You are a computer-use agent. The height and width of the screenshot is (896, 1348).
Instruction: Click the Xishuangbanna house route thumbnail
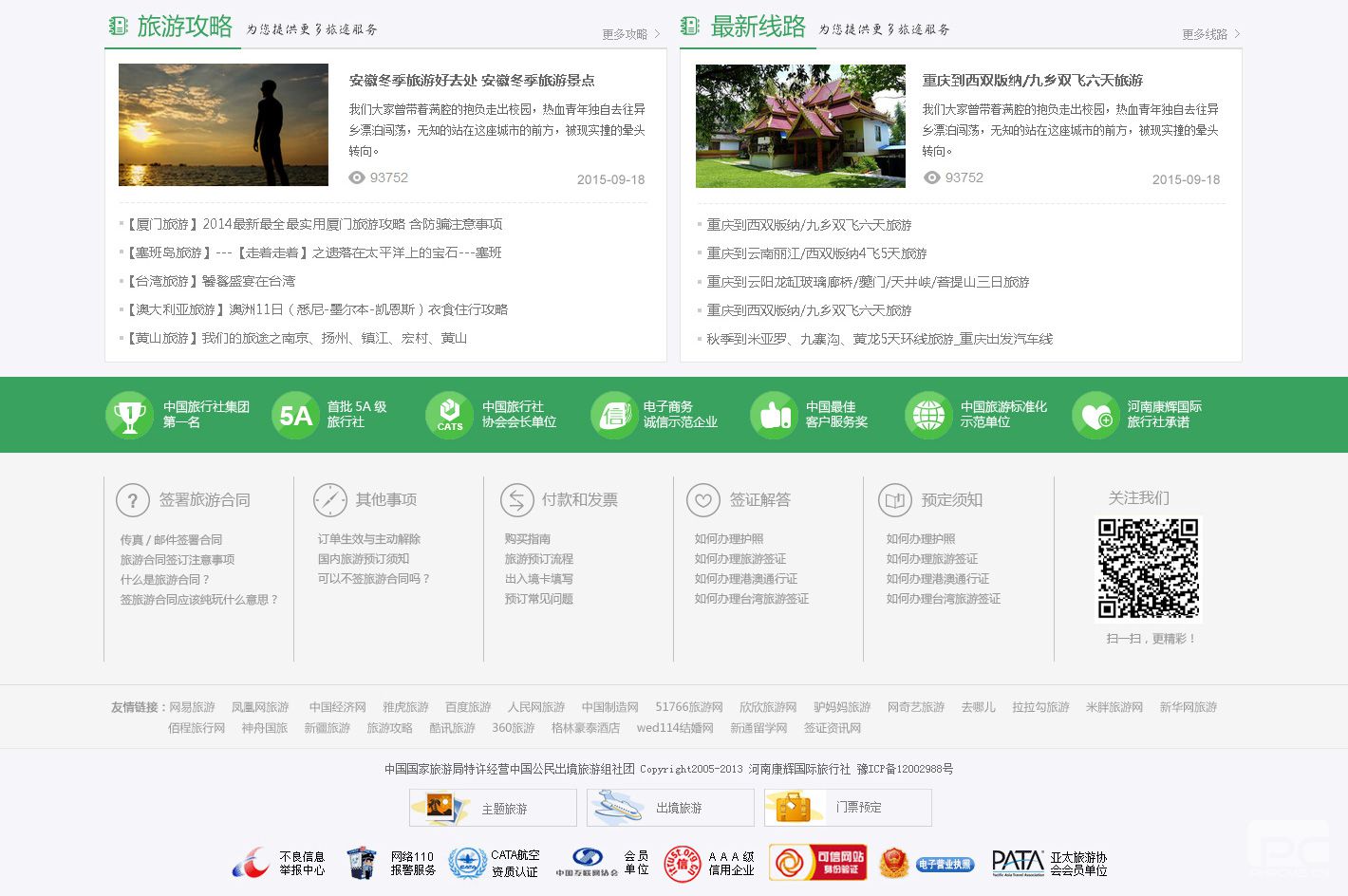tap(800, 126)
